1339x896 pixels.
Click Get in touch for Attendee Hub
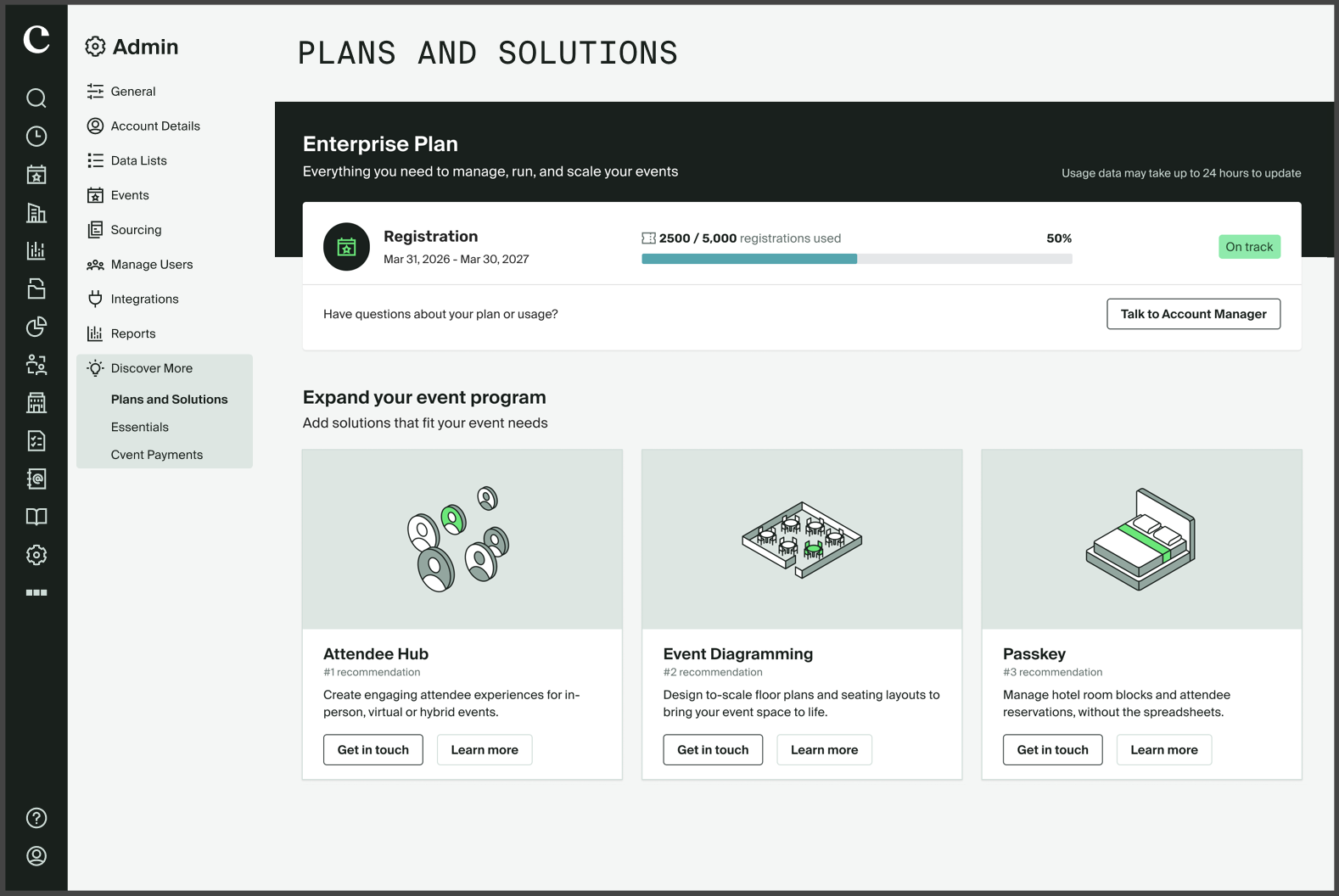(373, 750)
